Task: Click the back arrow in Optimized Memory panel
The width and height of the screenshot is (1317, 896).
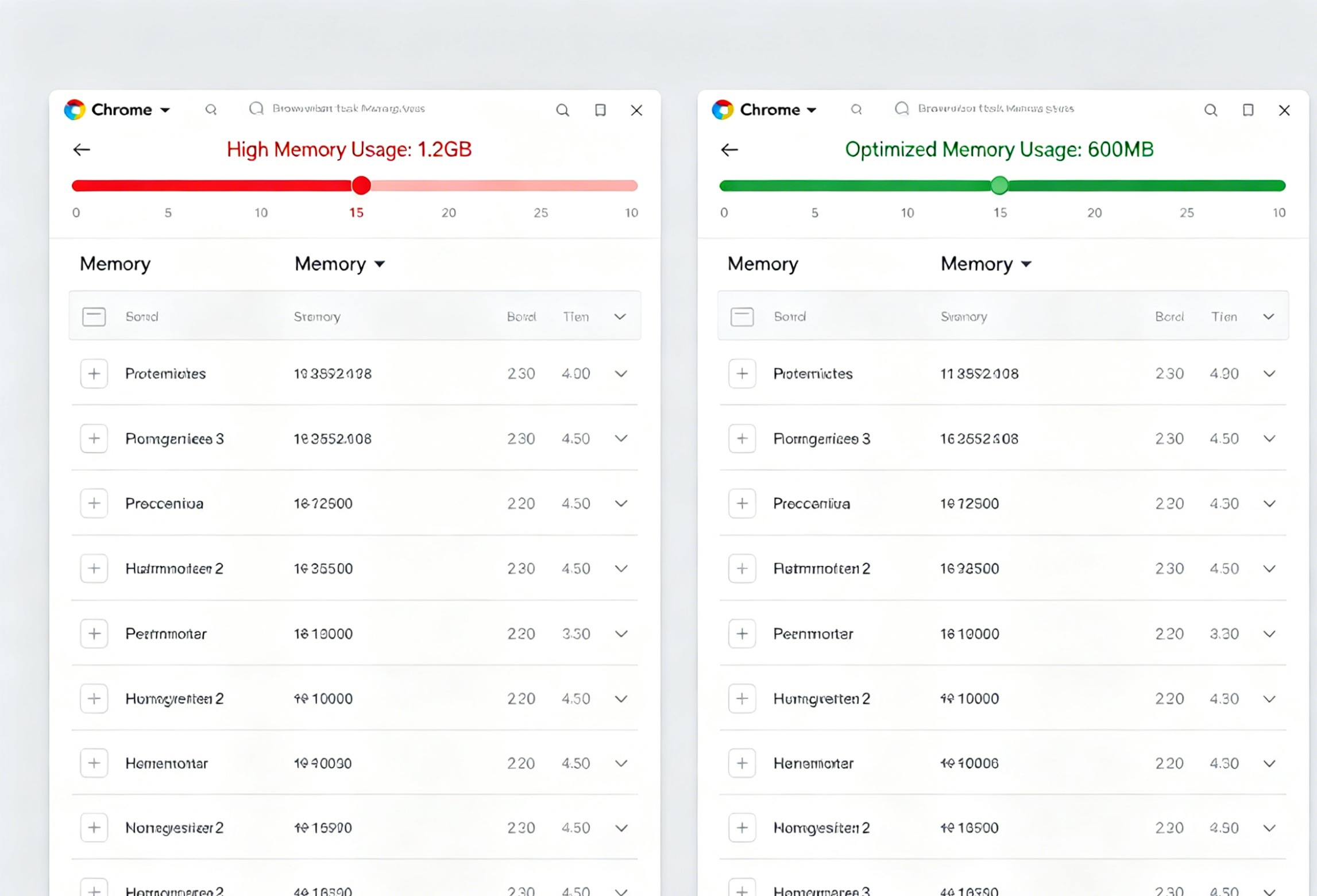Action: (x=729, y=150)
